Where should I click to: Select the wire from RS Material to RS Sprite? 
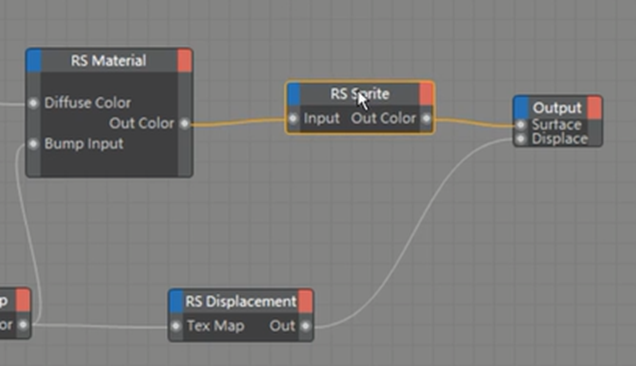(237, 121)
